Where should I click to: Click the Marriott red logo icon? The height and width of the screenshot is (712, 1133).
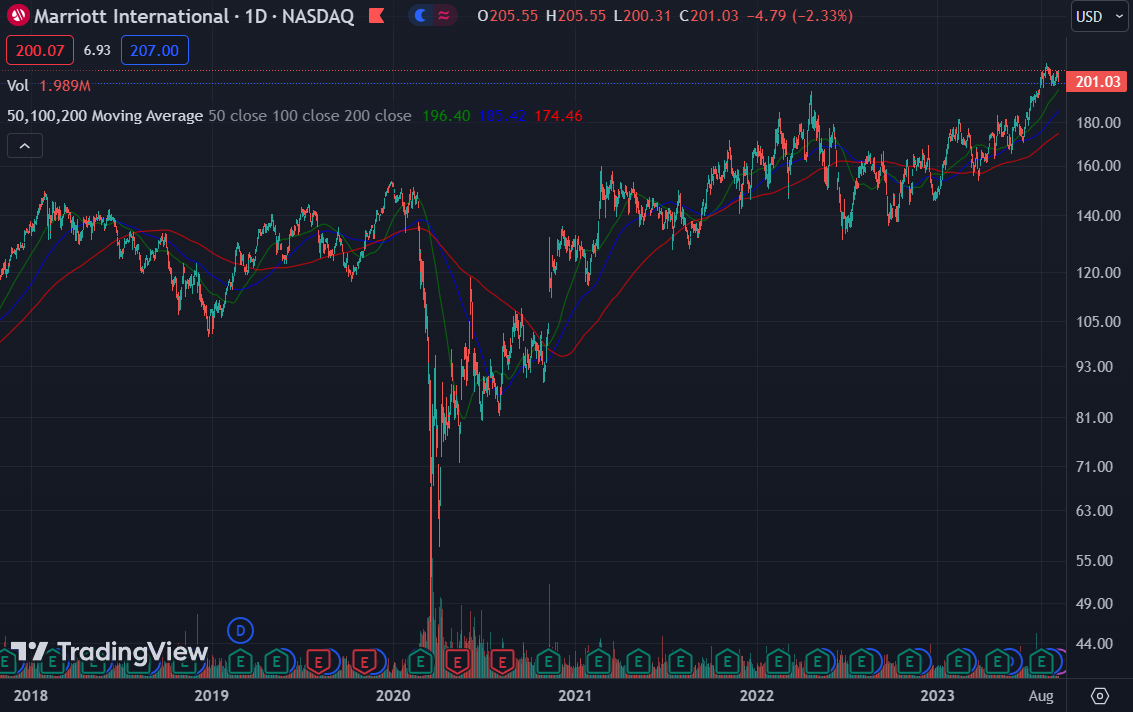18,15
